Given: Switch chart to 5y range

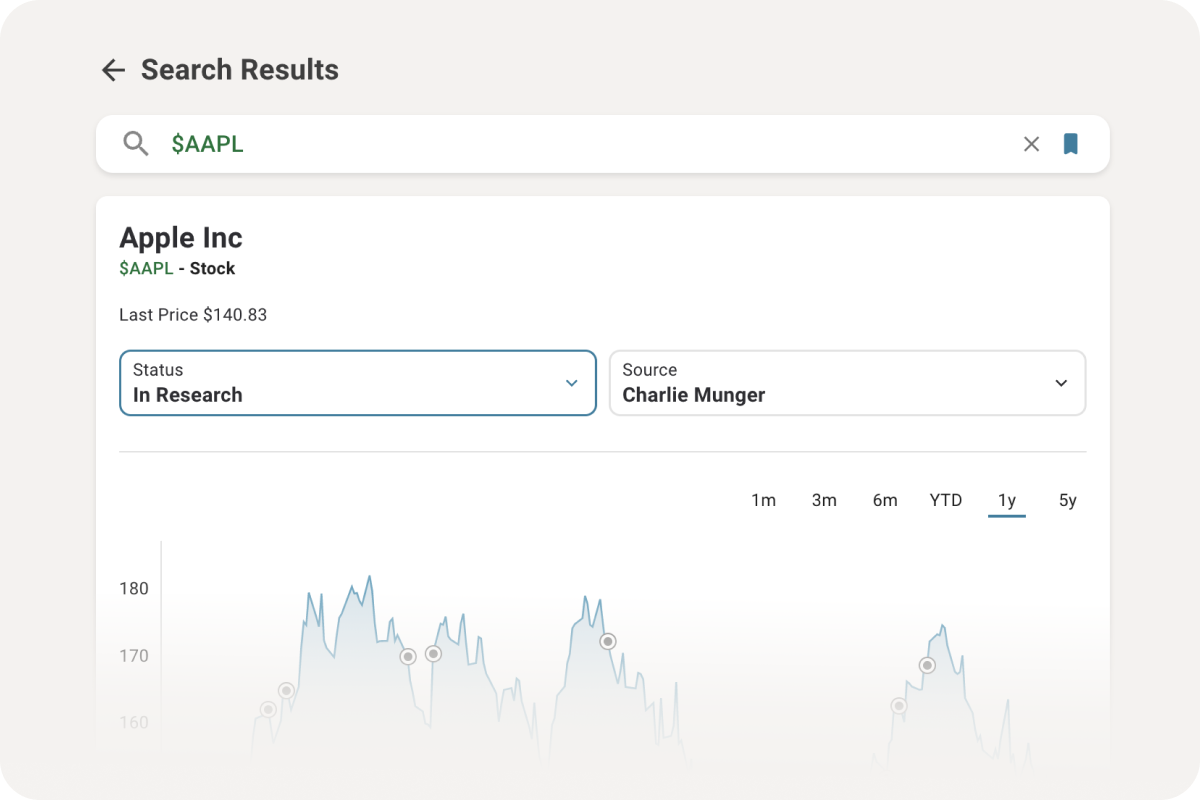Looking at the screenshot, I should 1068,500.
